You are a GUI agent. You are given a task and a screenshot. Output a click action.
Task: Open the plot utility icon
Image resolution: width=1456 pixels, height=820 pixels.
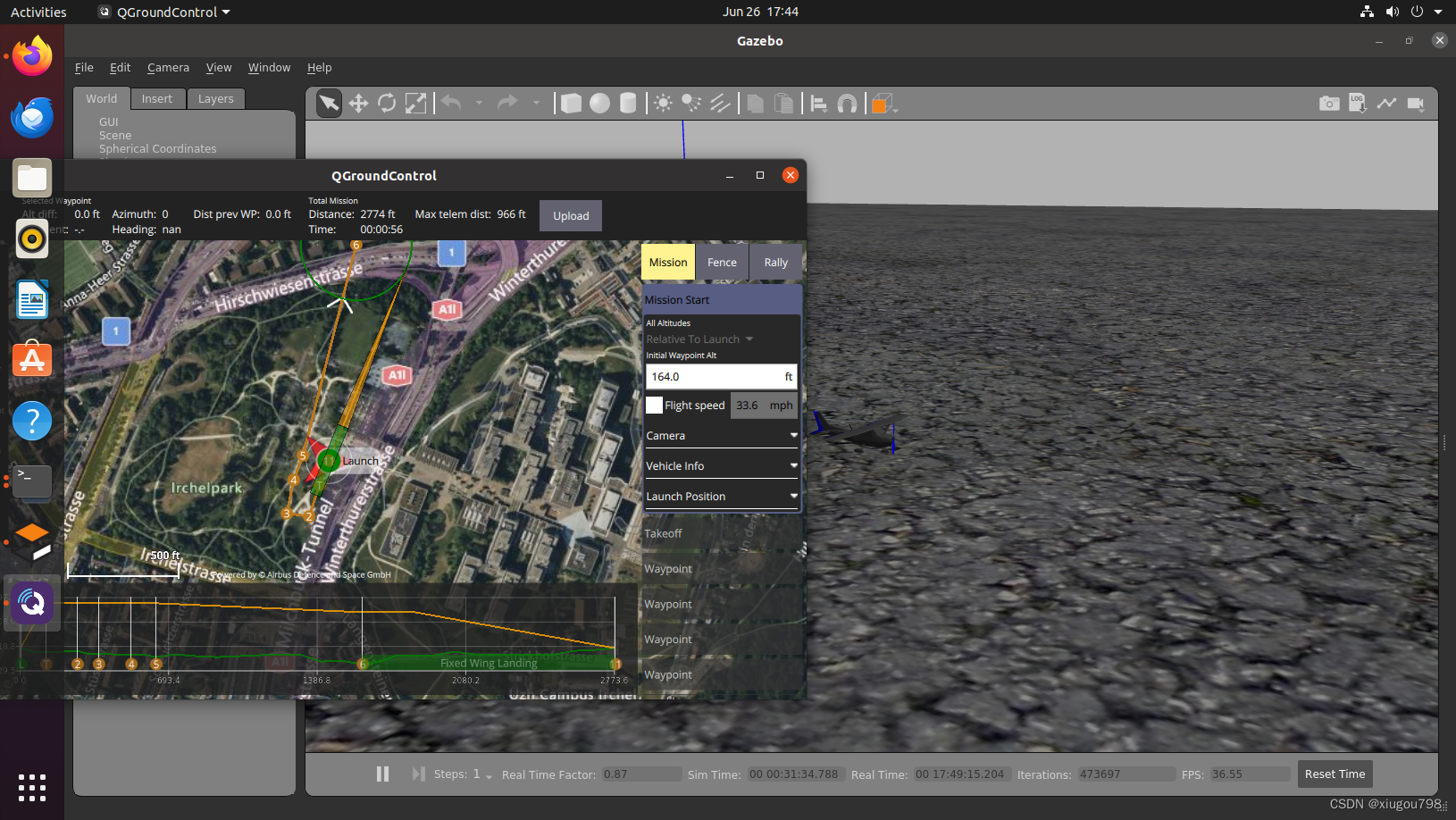[x=1386, y=104]
